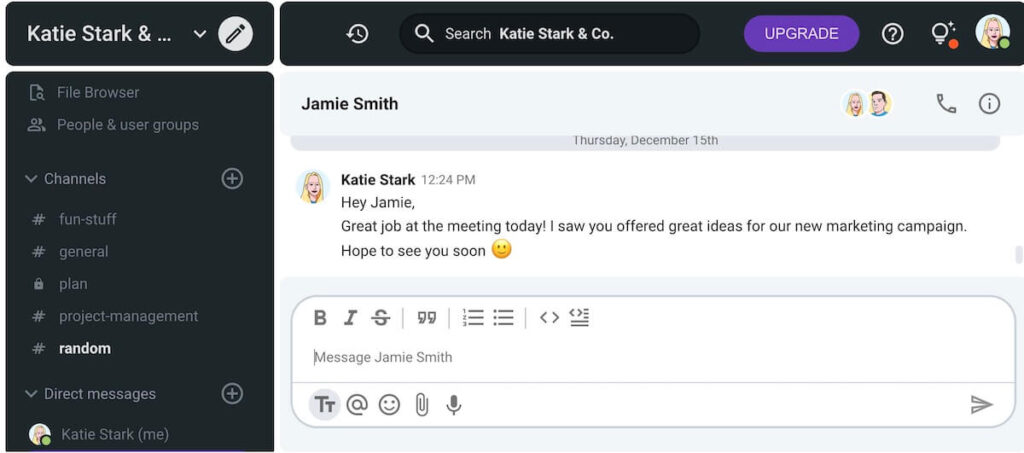Open conversation info details icon
Screen dimensions: 1024x453
point(989,103)
